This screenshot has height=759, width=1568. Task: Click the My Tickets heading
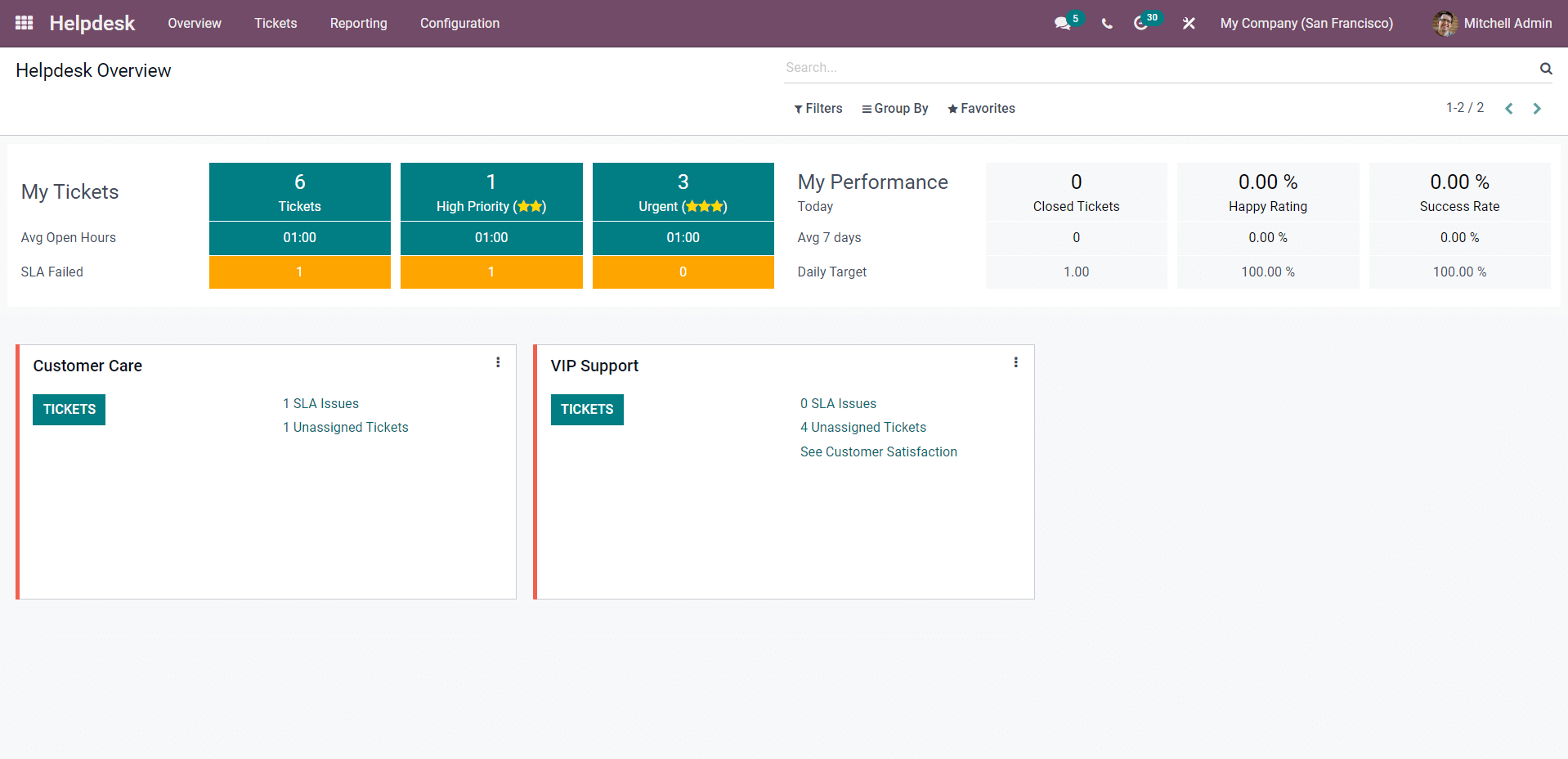coord(70,192)
